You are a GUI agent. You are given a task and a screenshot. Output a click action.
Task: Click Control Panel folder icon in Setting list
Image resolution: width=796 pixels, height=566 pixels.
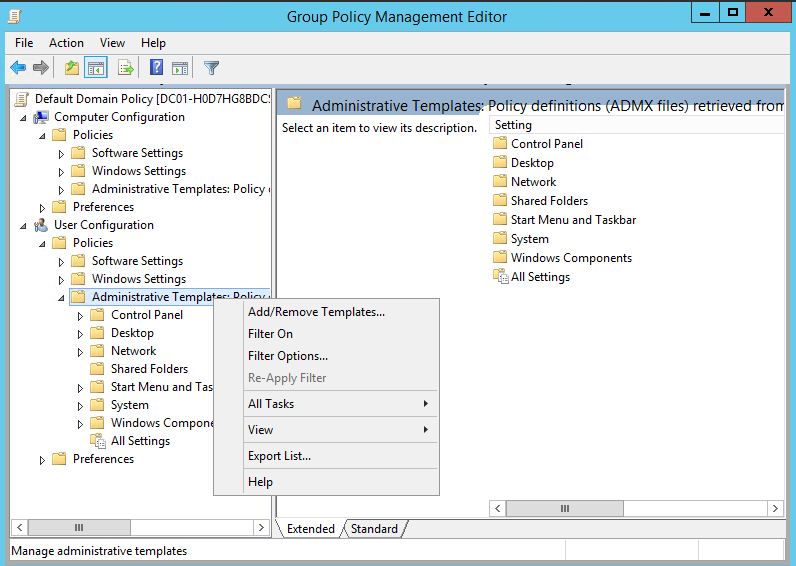500,143
